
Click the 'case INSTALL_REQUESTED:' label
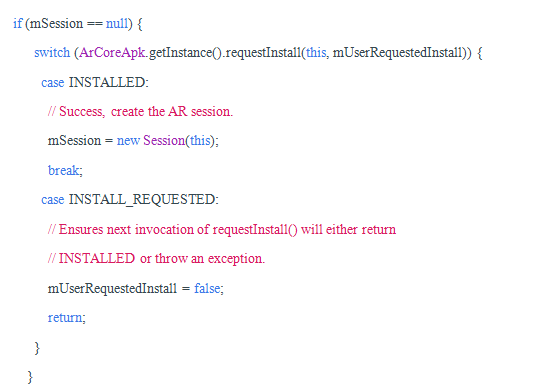click(x=130, y=200)
